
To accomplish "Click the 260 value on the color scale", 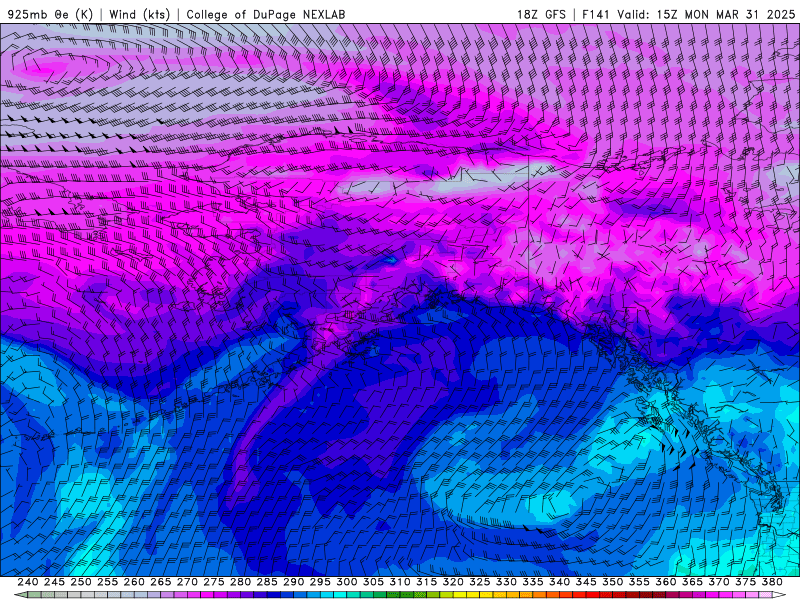I will (x=134, y=582).
